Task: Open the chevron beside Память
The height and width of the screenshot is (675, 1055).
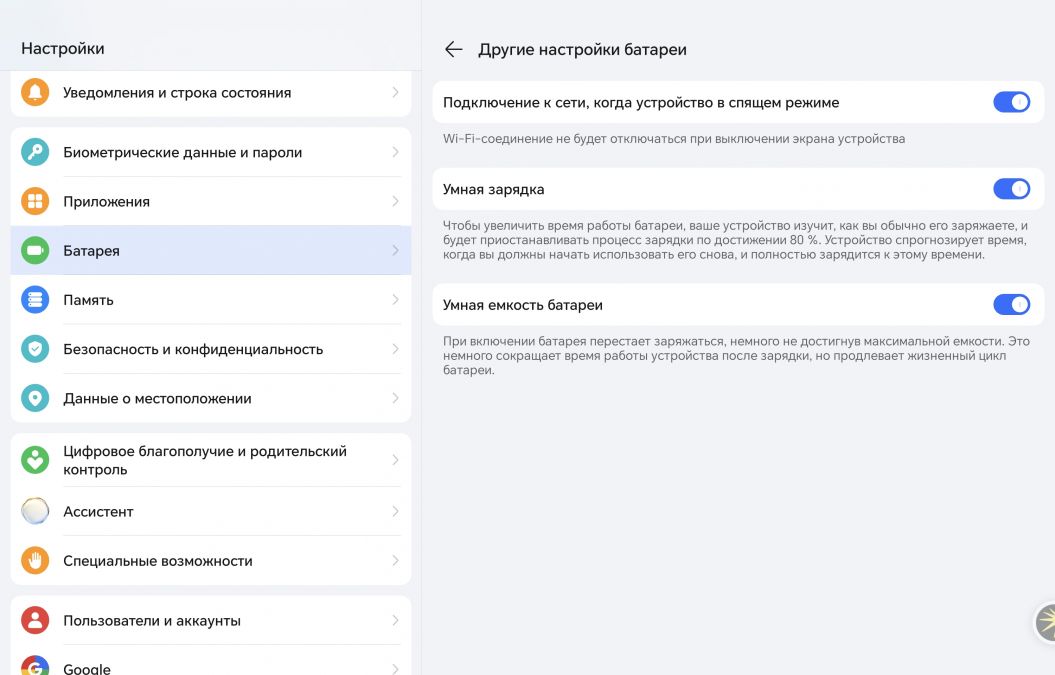Action: [x=396, y=299]
